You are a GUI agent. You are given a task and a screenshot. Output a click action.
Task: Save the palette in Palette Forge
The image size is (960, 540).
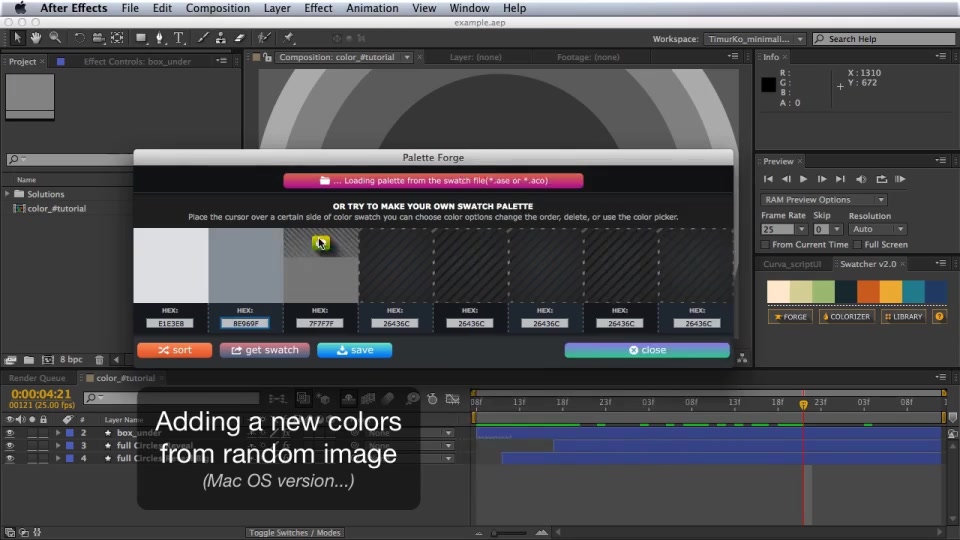click(x=354, y=350)
